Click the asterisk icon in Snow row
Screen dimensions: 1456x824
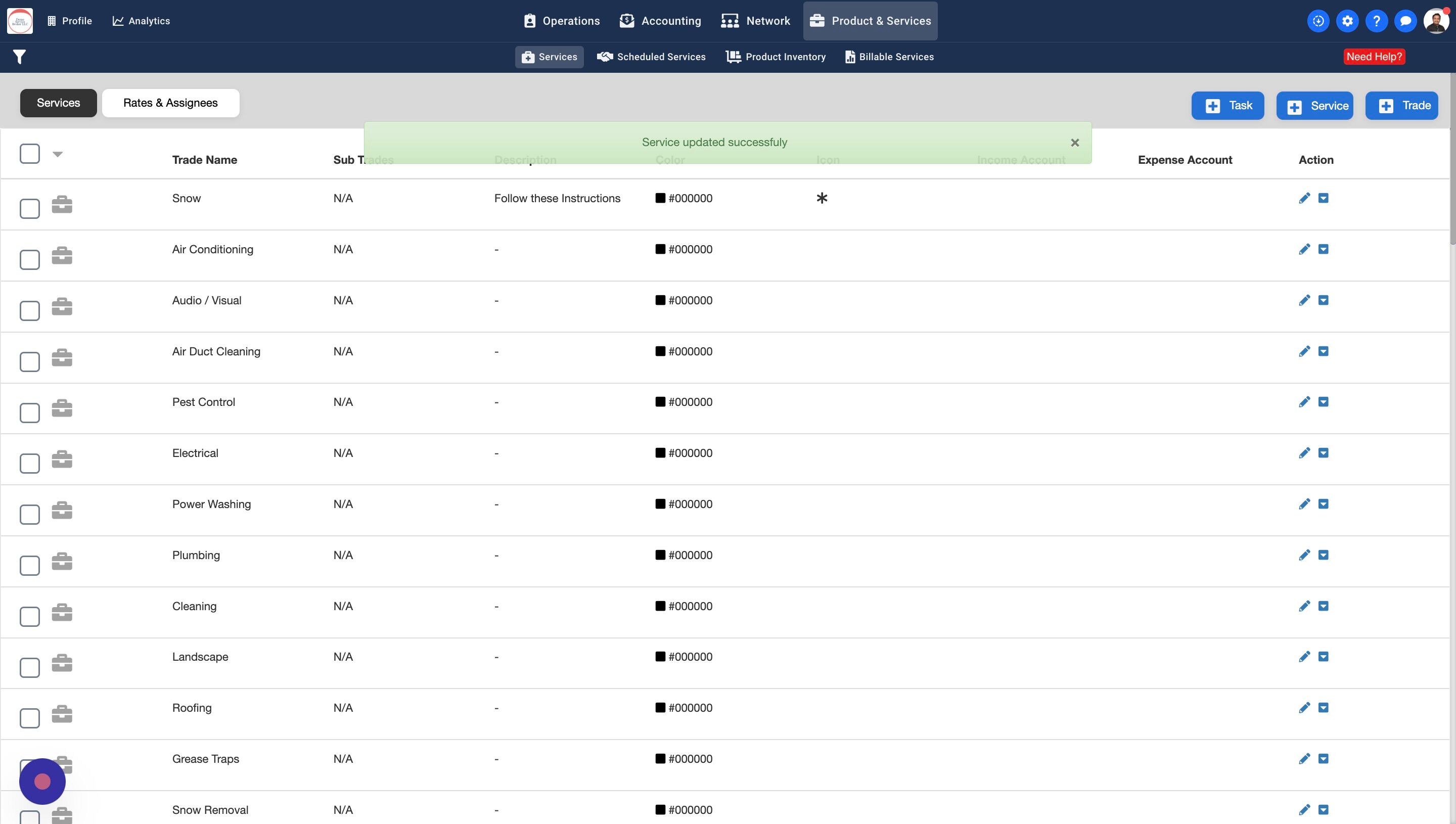pos(822,198)
